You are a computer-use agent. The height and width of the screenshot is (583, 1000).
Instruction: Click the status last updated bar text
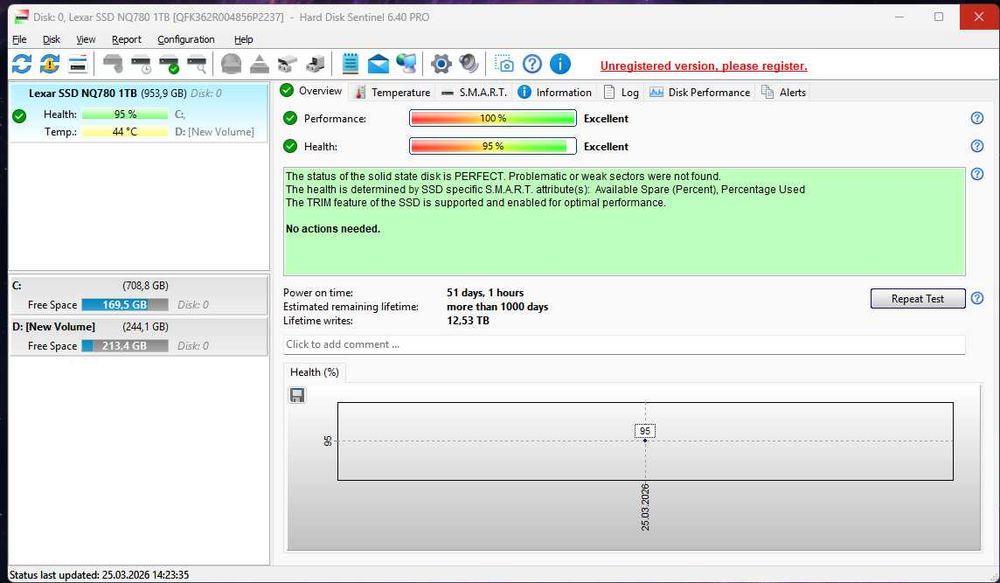click(x=99, y=575)
